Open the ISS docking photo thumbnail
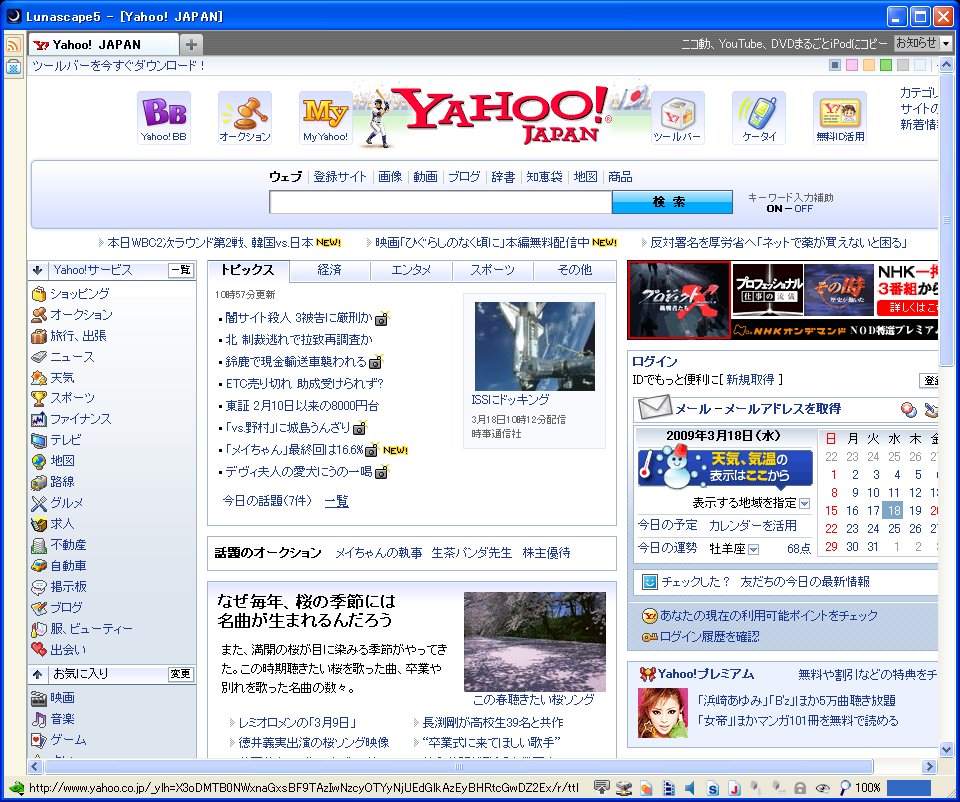This screenshot has height=802, width=960. (x=534, y=346)
